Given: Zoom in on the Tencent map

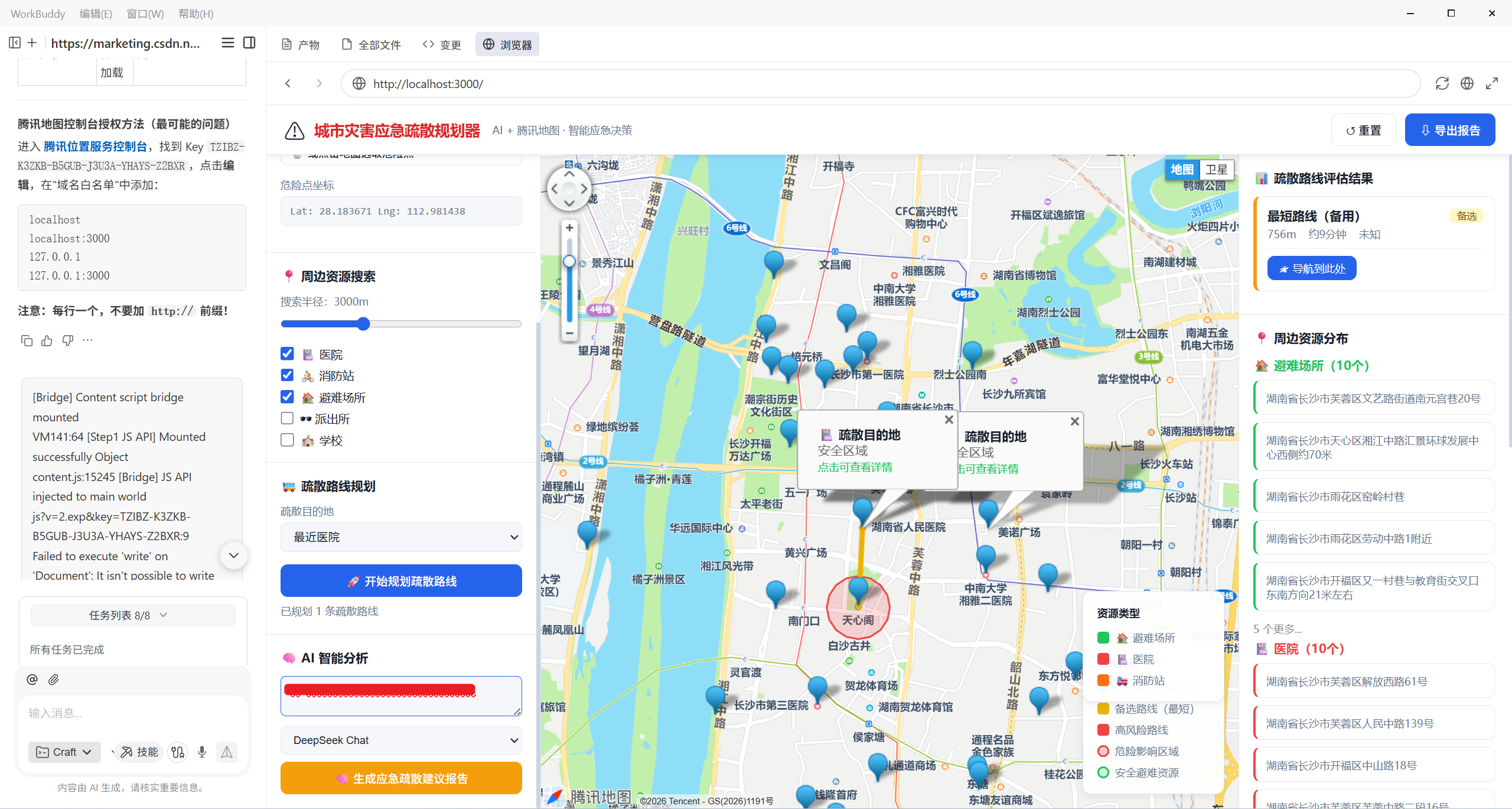Looking at the screenshot, I should click(569, 228).
